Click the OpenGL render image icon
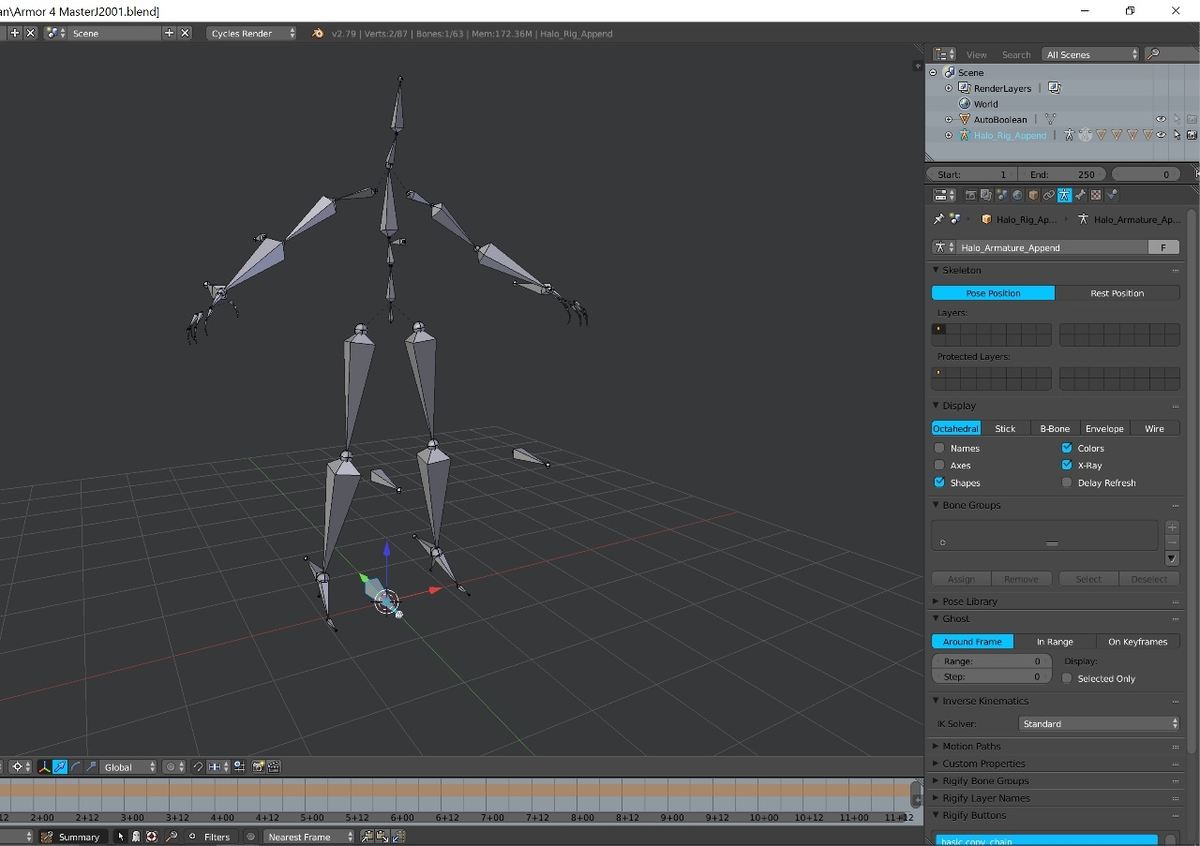1200x846 pixels. pos(258,767)
